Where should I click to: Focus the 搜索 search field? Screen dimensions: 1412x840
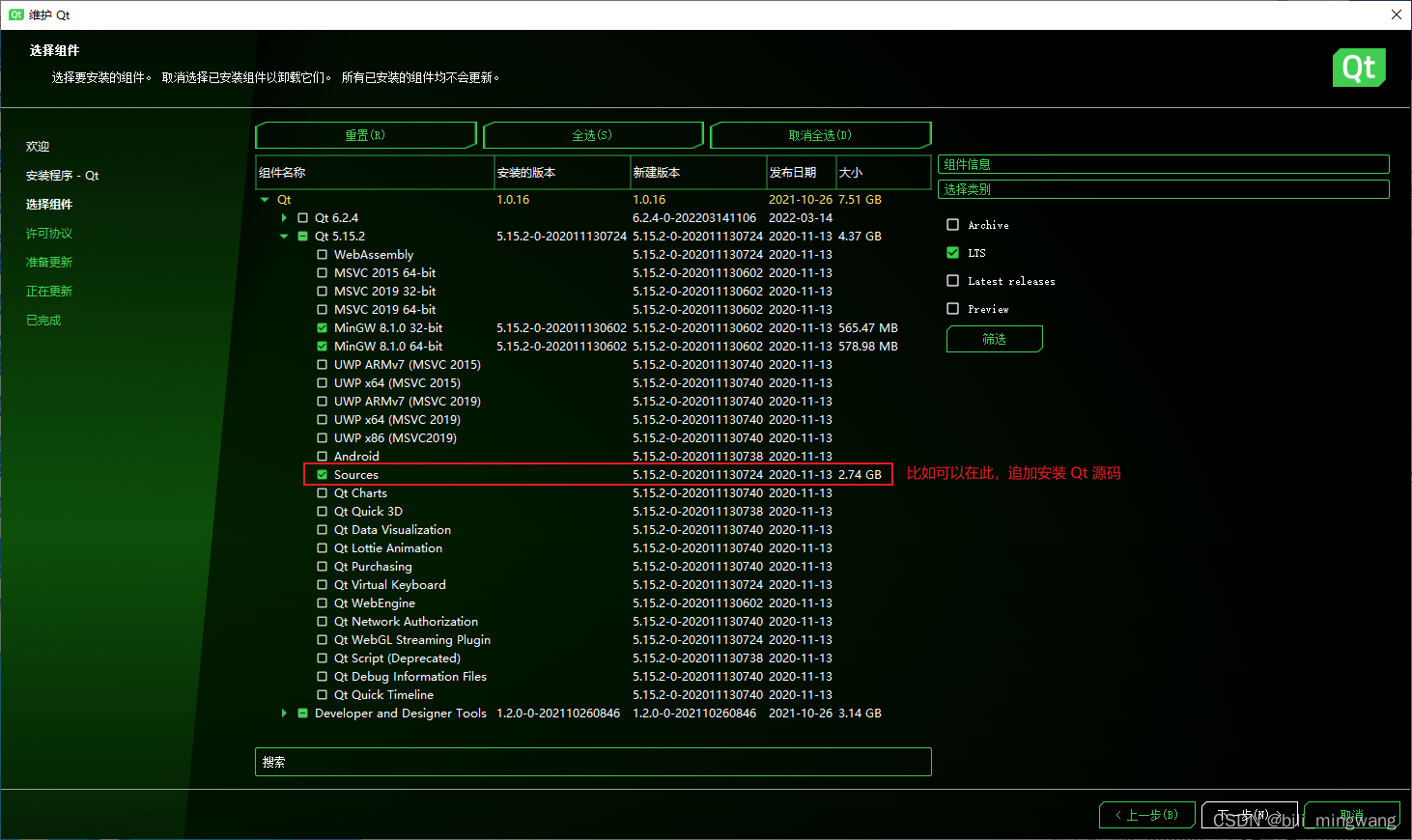(593, 762)
